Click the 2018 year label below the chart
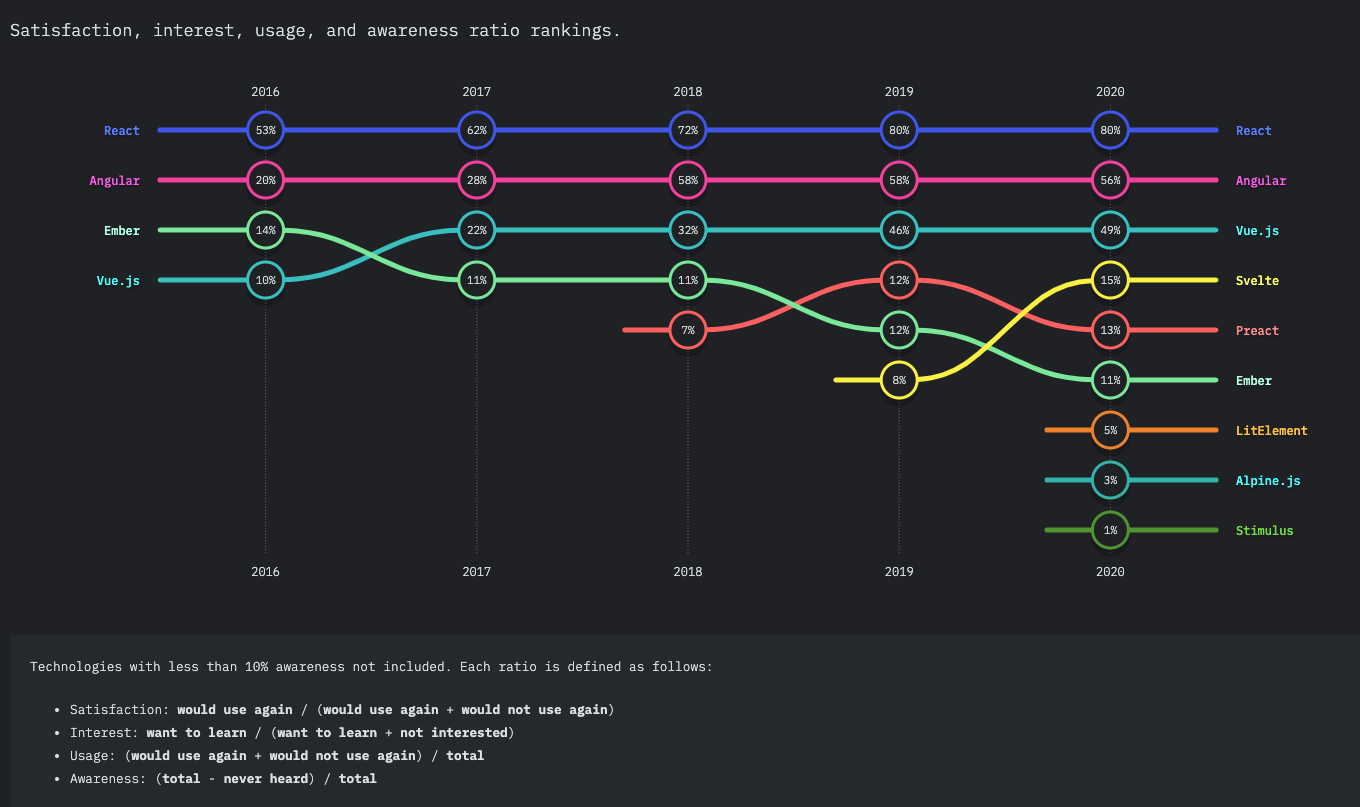This screenshot has width=1360, height=807. point(688,572)
